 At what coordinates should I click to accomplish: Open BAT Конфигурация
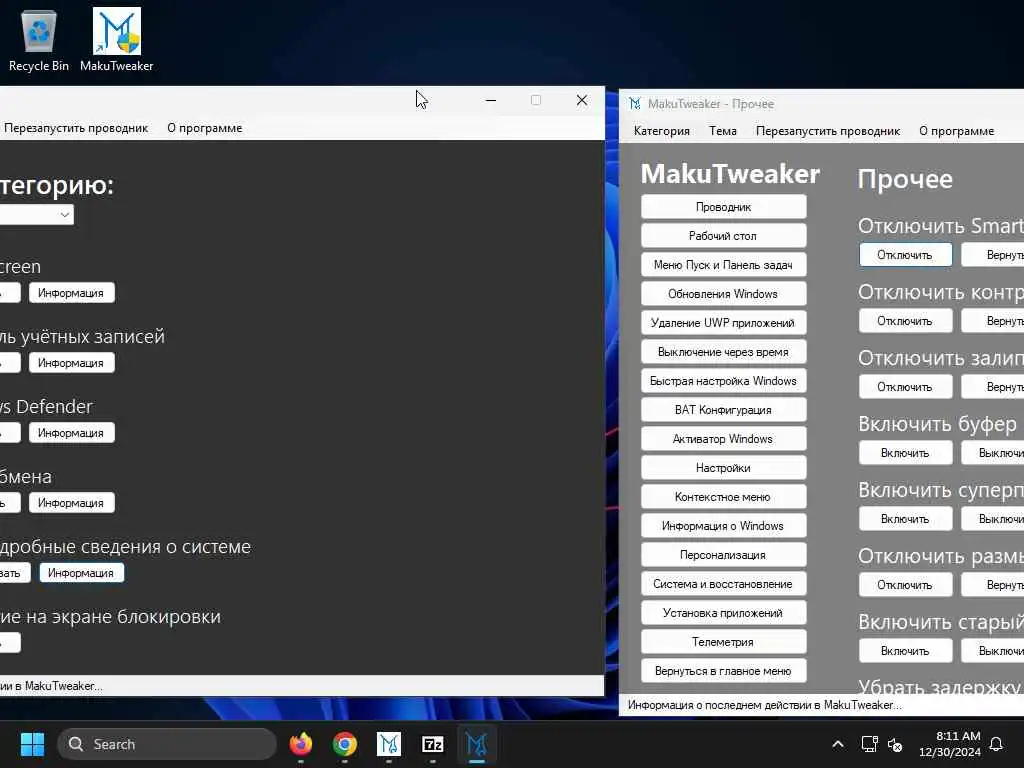point(724,410)
